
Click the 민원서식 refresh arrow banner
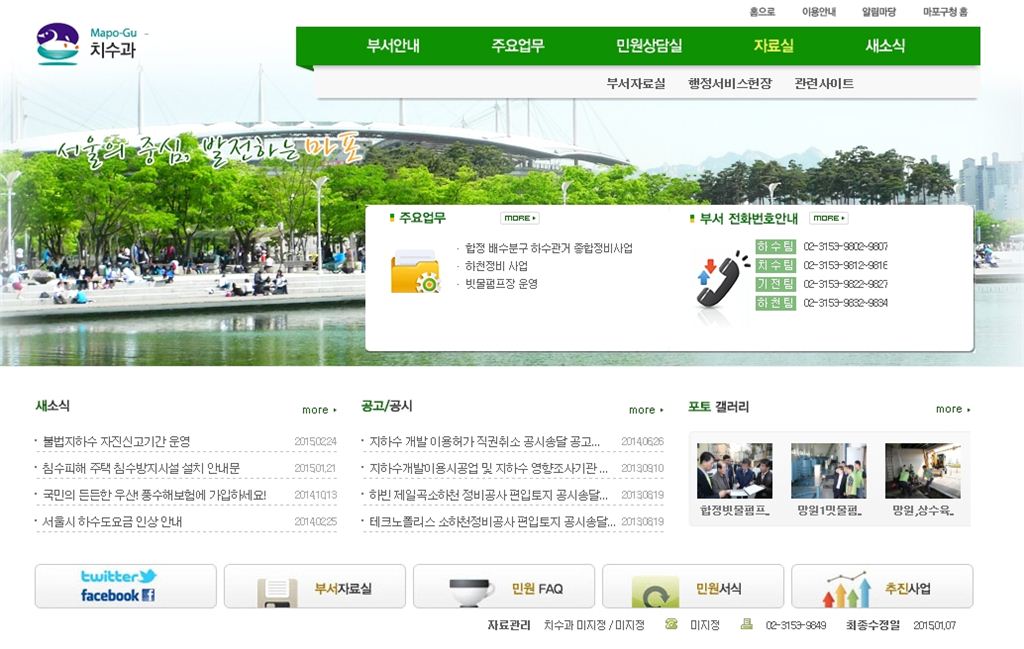coord(692,587)
